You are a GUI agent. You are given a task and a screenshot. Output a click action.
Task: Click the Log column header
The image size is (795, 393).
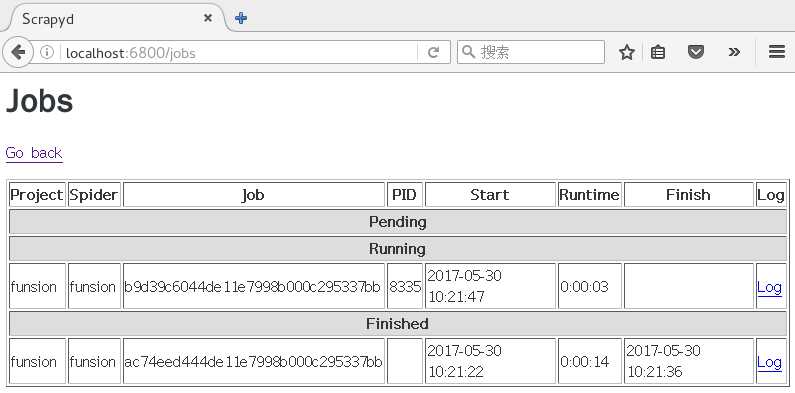click(x=771, y=195)
